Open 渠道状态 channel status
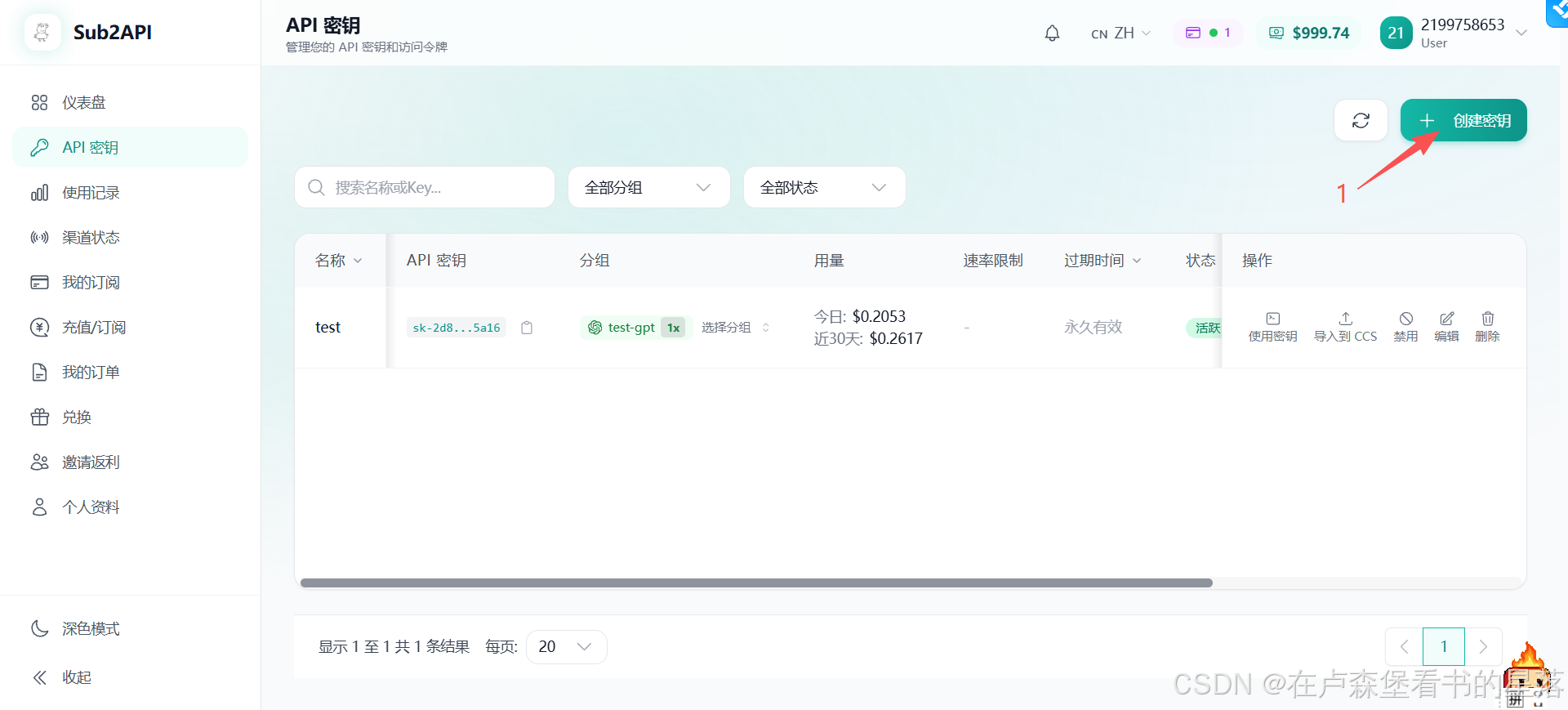Screen dimensions: 1568x710 [130, 238]
